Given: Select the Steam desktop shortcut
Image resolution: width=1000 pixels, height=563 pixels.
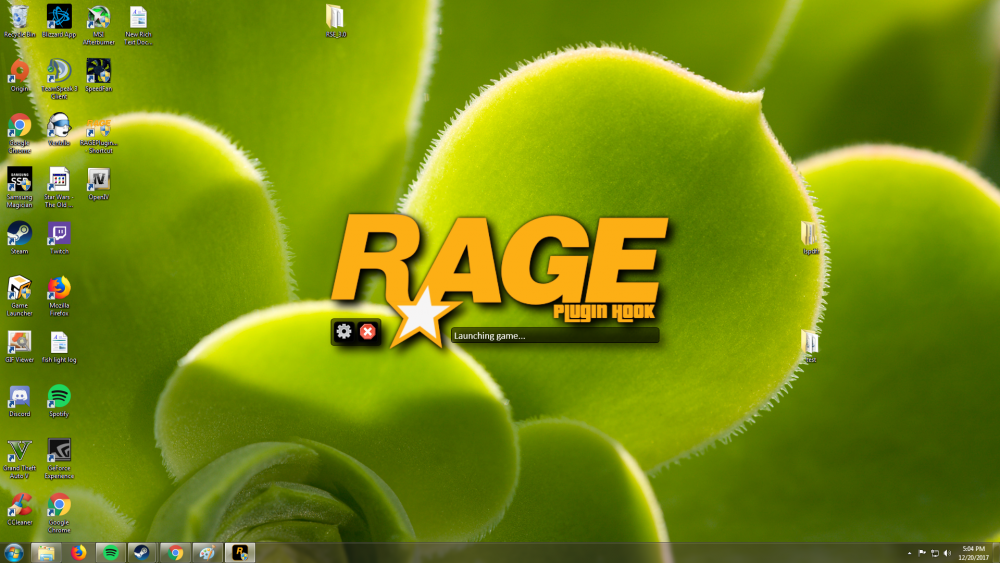Looking at the screenshot, I should click(20, 238).
